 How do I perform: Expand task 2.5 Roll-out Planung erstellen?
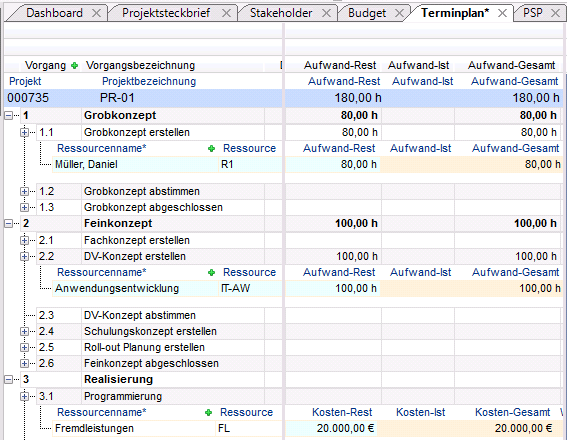pyautogui.click(x=24, y=347)
